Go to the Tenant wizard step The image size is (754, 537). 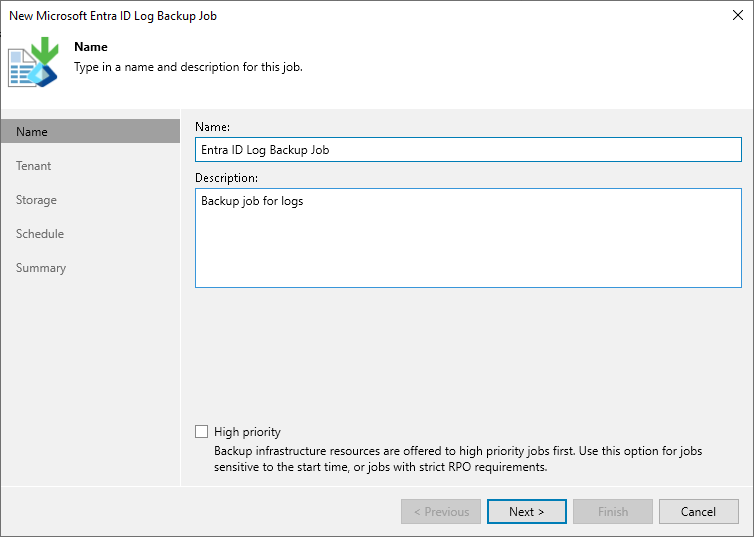[34, 166]
